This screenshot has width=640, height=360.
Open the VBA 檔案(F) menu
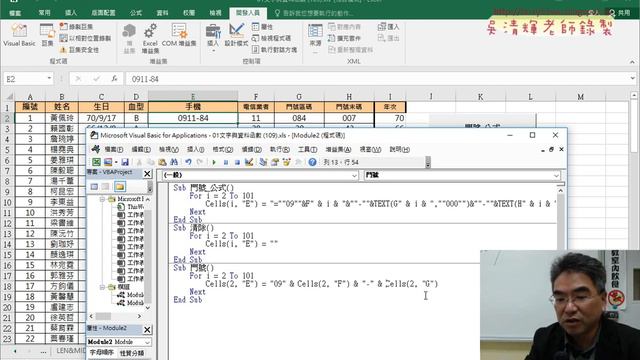(x=114, y=149)
